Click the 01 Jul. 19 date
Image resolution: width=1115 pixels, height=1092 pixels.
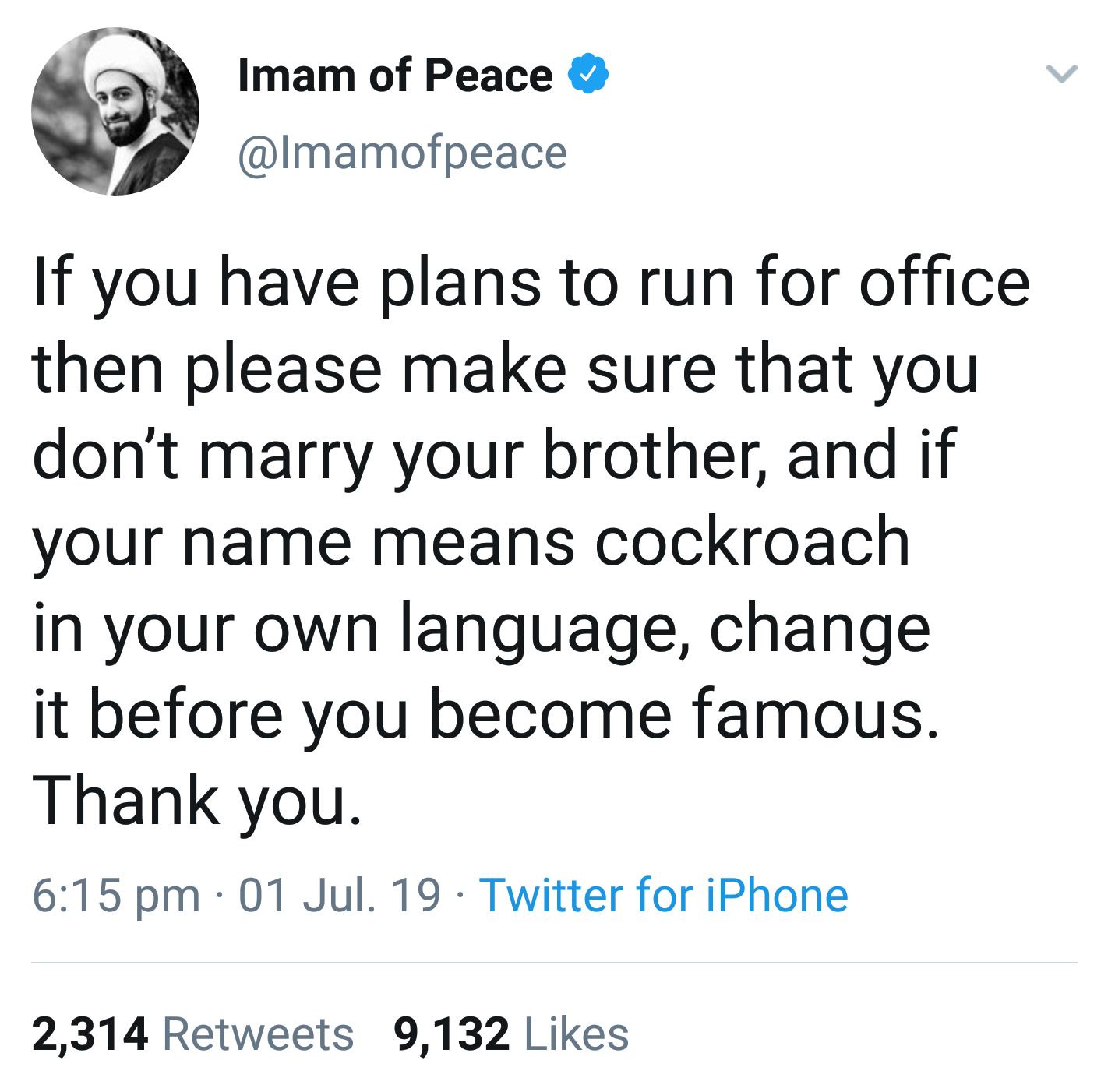340,895
